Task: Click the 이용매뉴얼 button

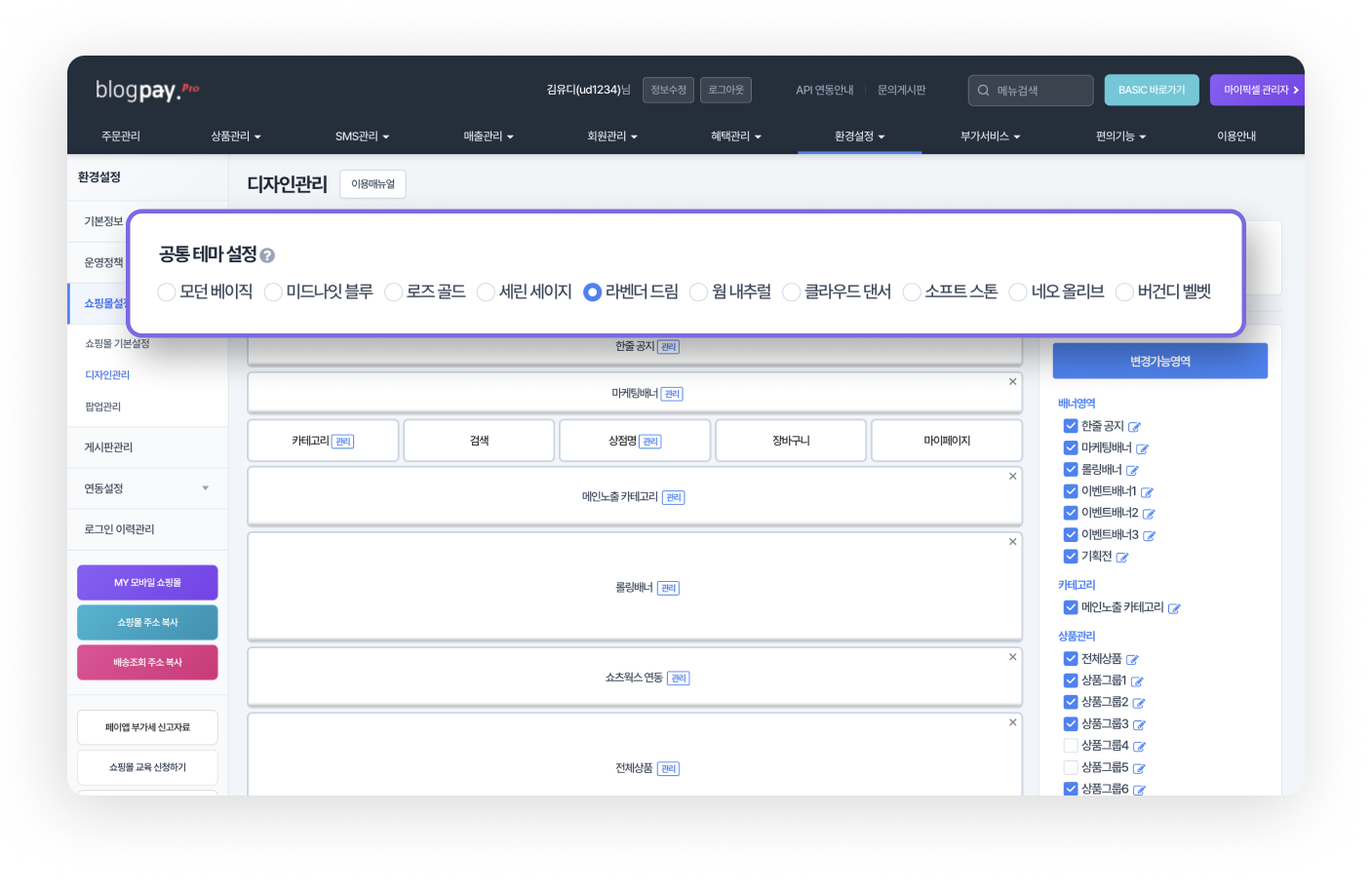Action: click(372, 184)
